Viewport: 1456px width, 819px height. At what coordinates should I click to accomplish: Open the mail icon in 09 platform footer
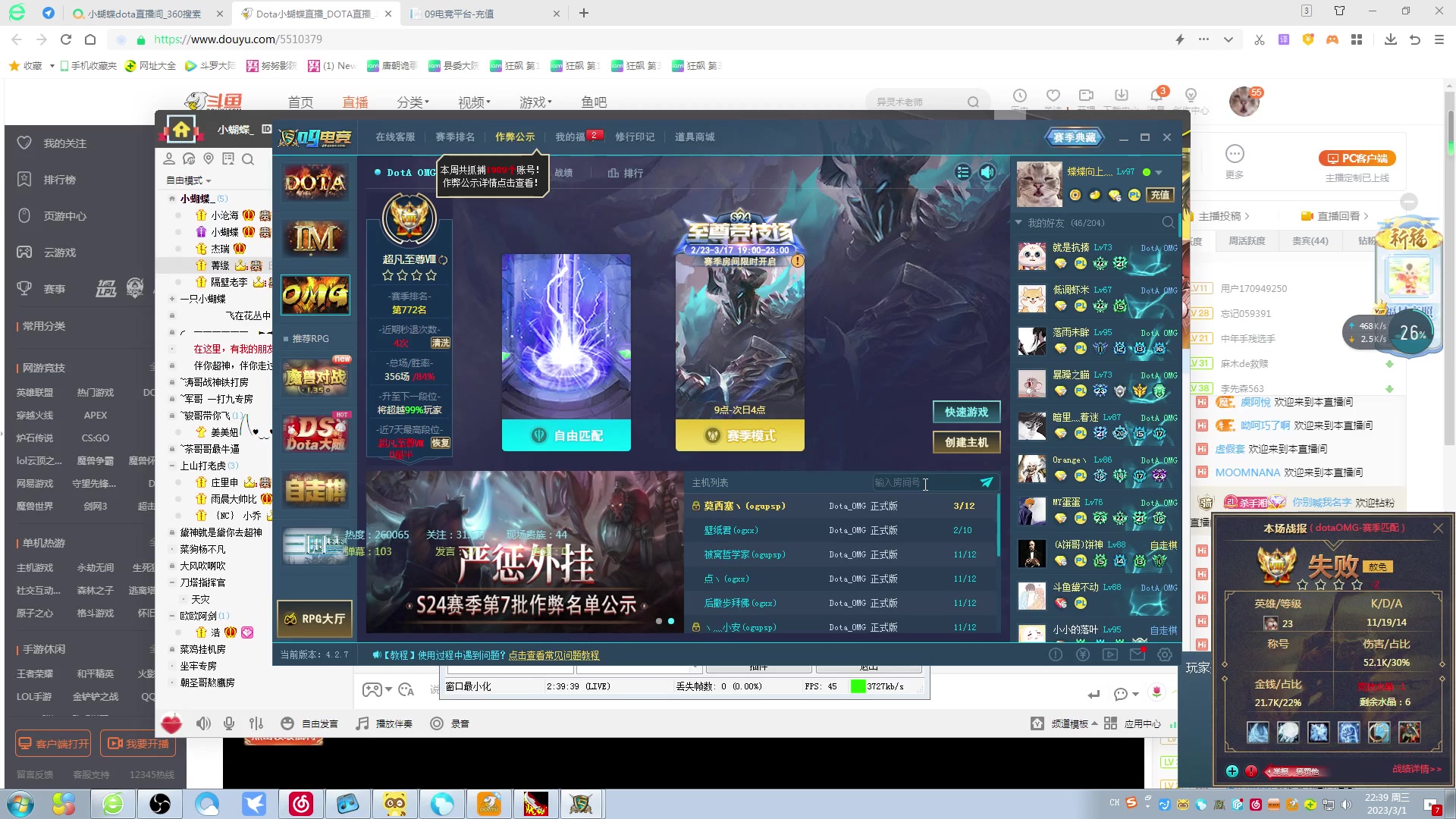coord(1137,654)
